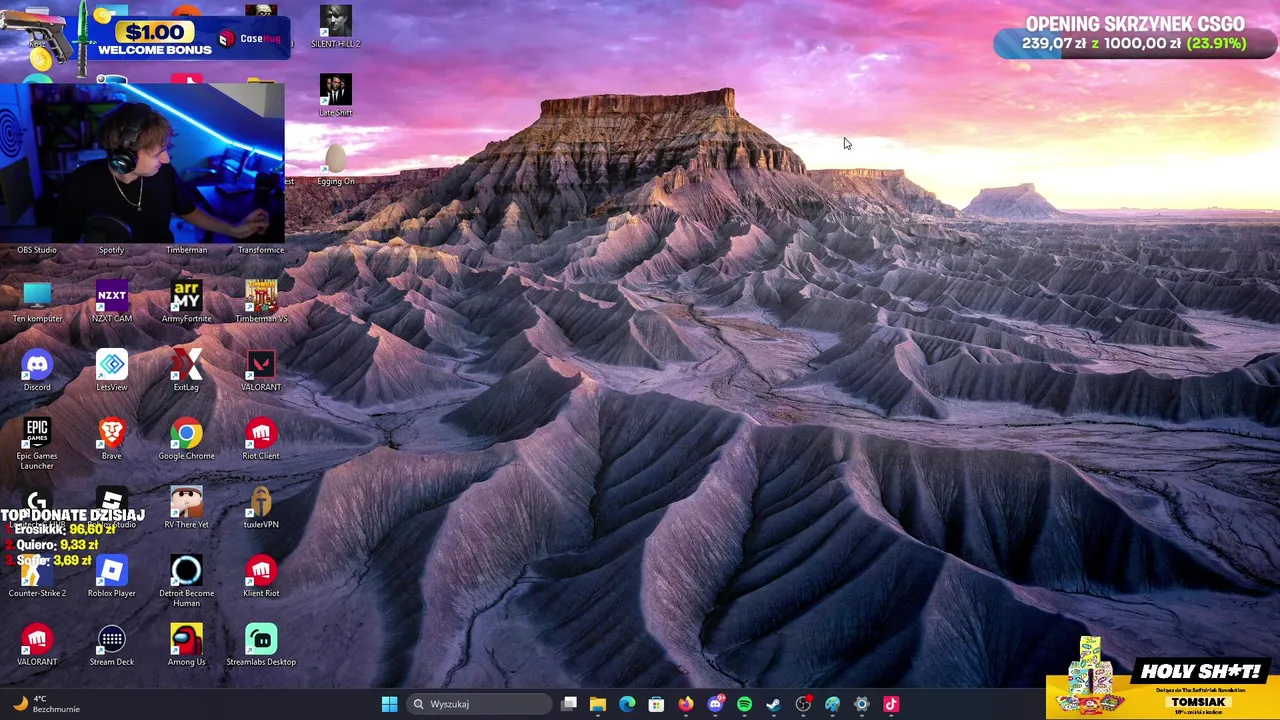
Task: Launch VALORANT via the dark V-logo icon
Action: (261, 370)
